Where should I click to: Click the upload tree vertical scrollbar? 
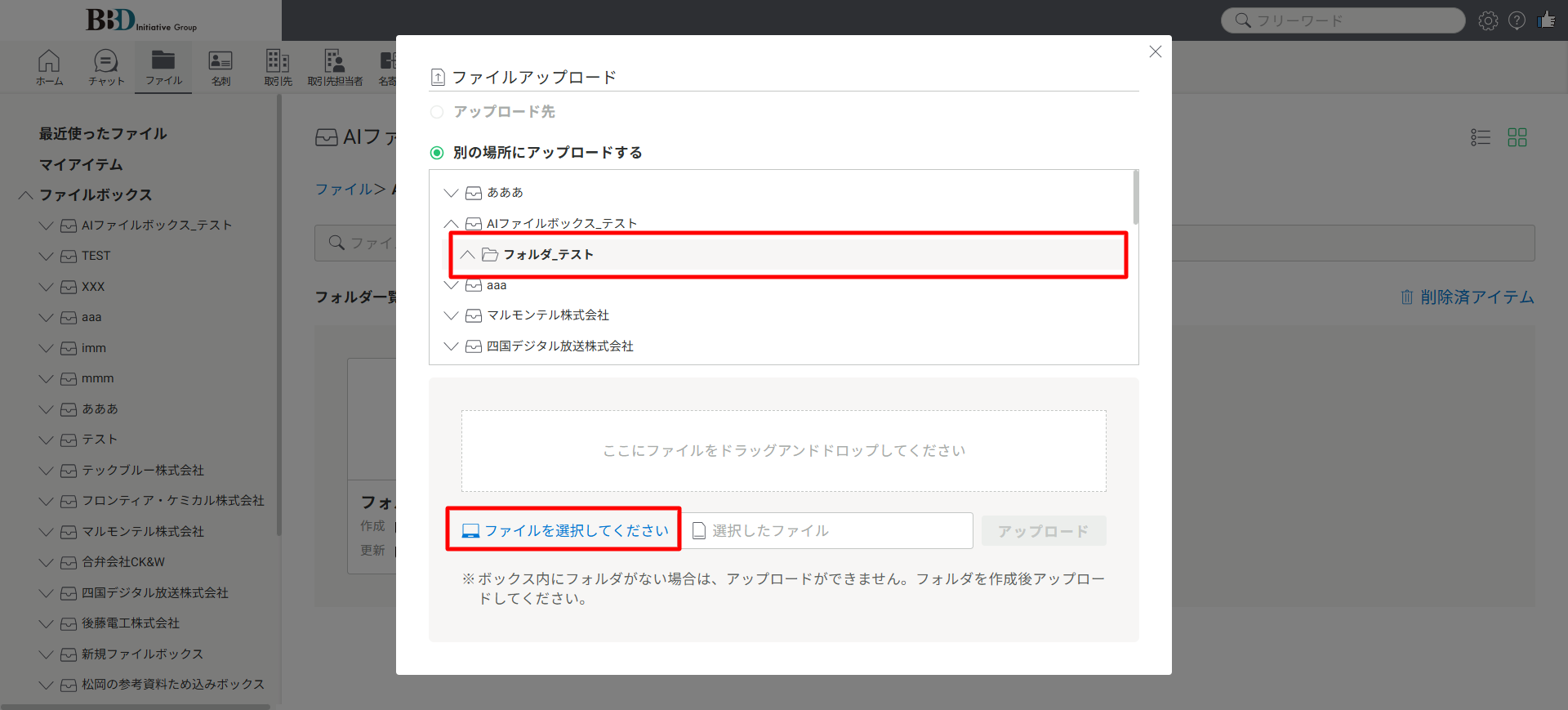pos(1135,198)
